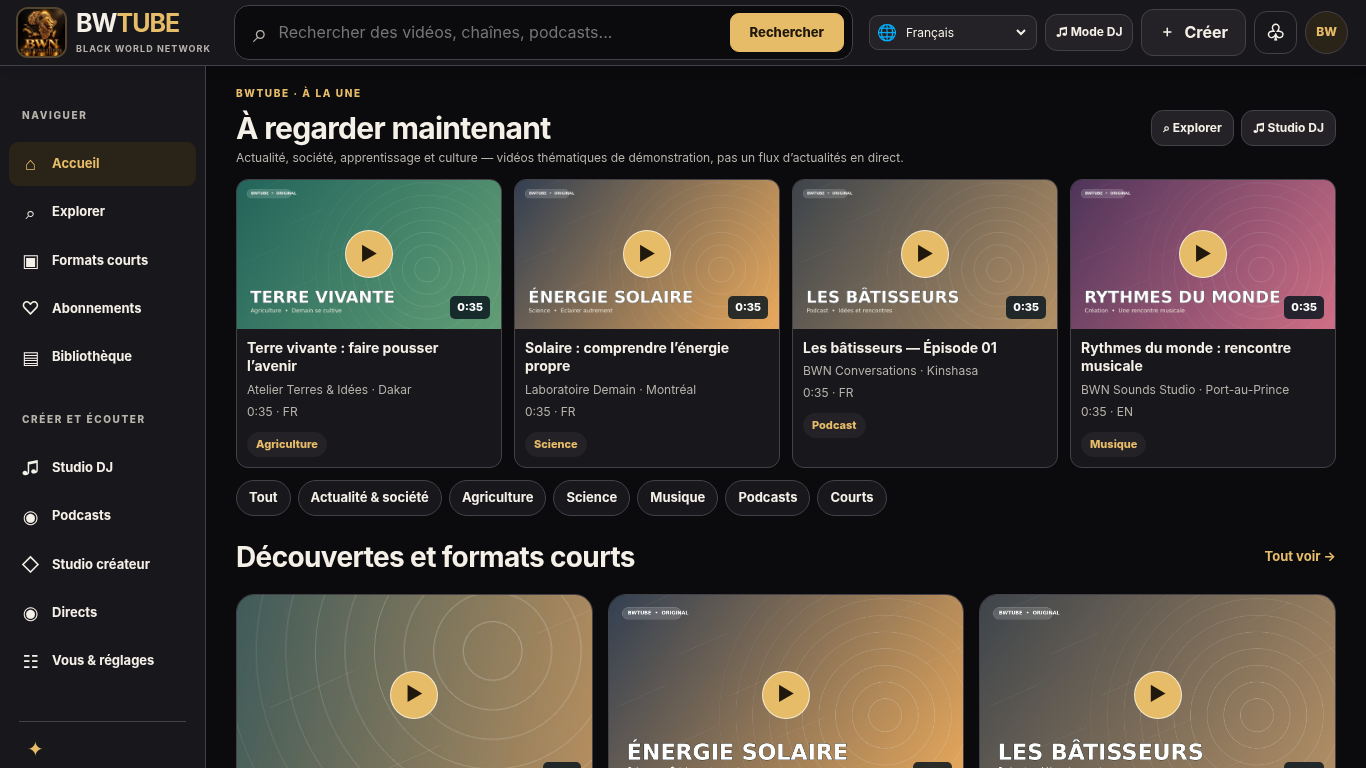Focus the video search field
Screen dimensions: 1366x768
(497, 32)
